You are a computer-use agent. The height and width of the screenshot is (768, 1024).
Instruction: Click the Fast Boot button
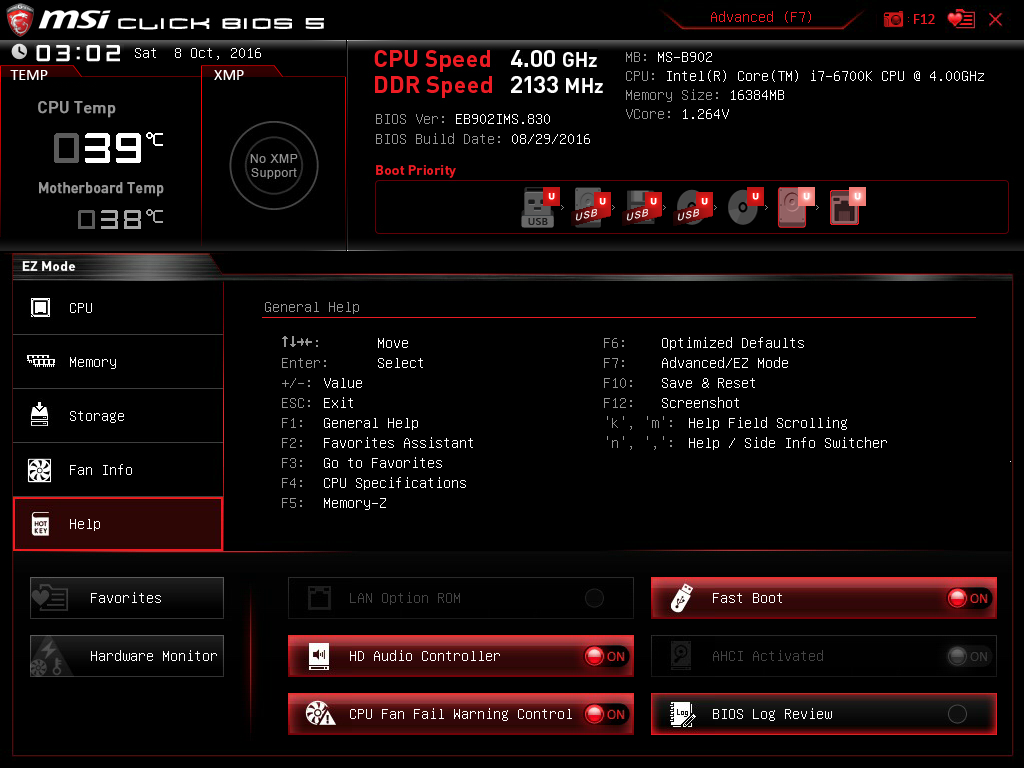coord(824,598)
